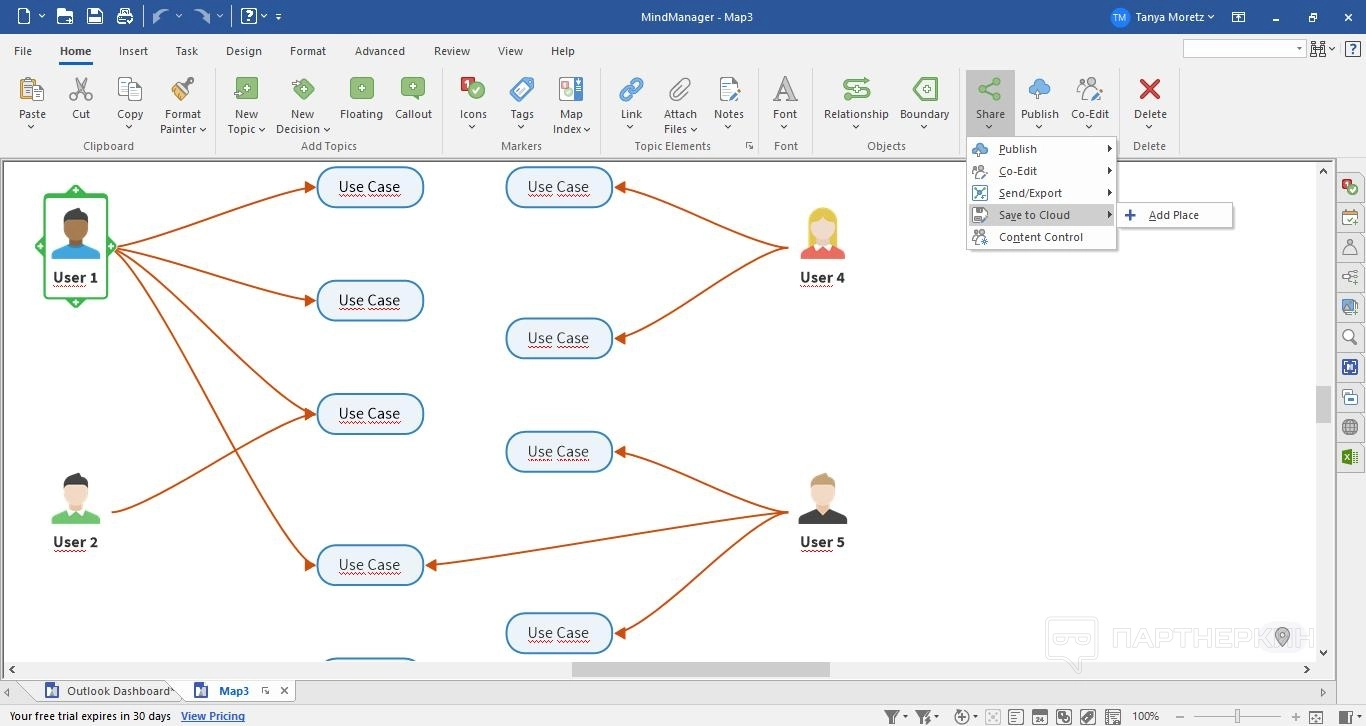
Task: Open the Map Index dropdown
Action: coord(586,130)
